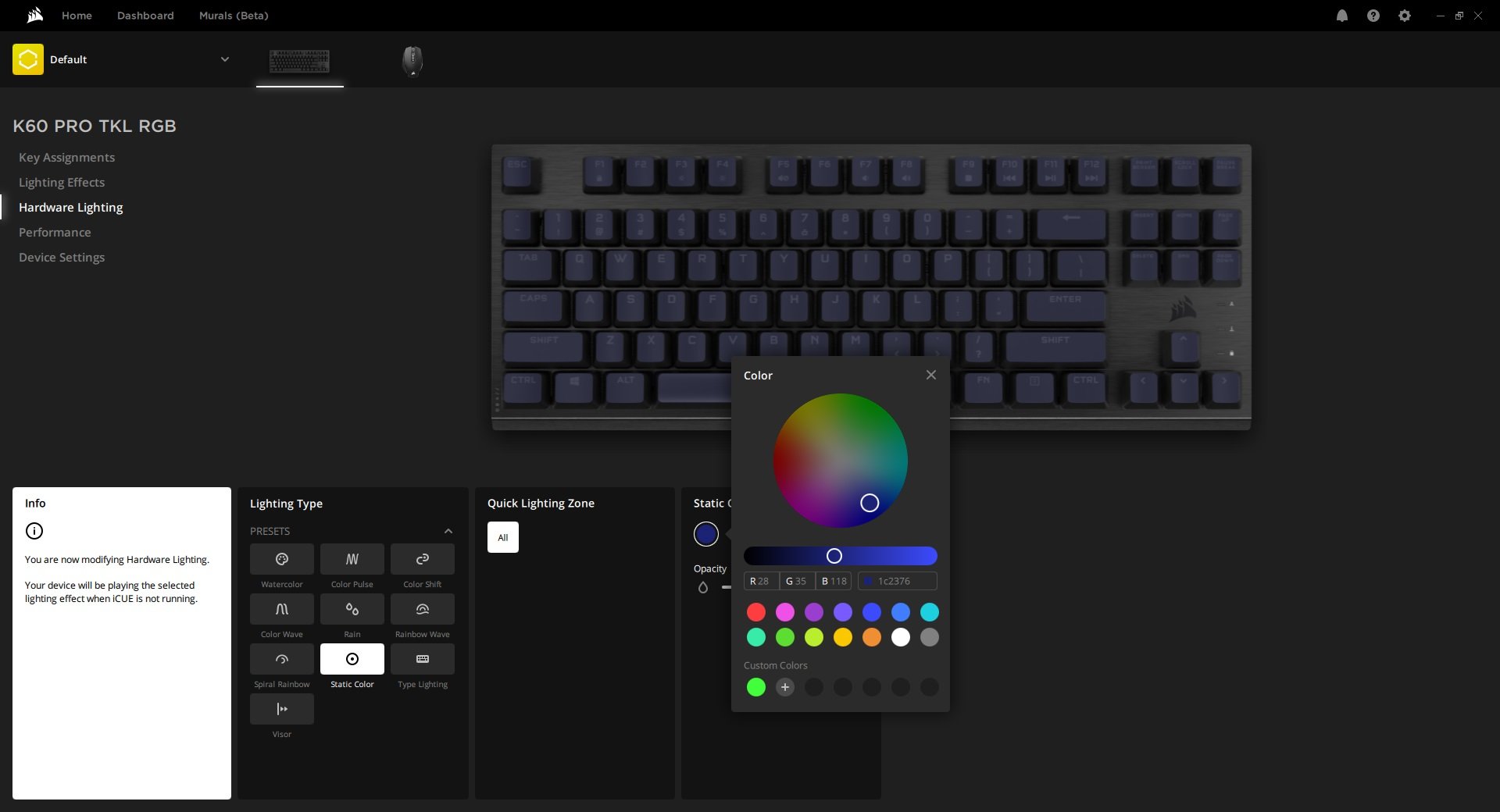Pick the yellow preset color
Image resolution: width=1500 pixels, height=812 pixels.
(843, 637)
